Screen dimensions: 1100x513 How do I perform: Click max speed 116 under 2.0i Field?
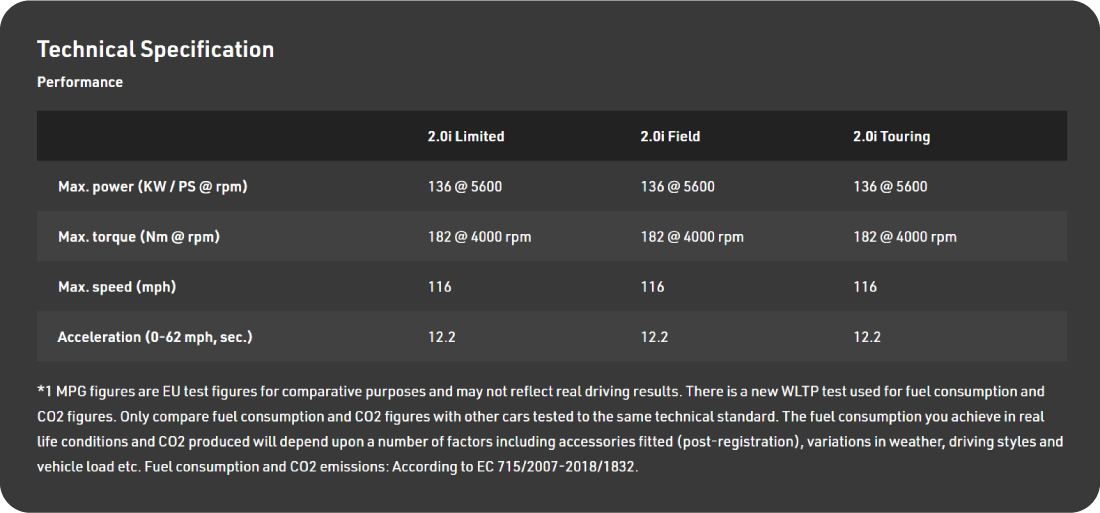652,287
